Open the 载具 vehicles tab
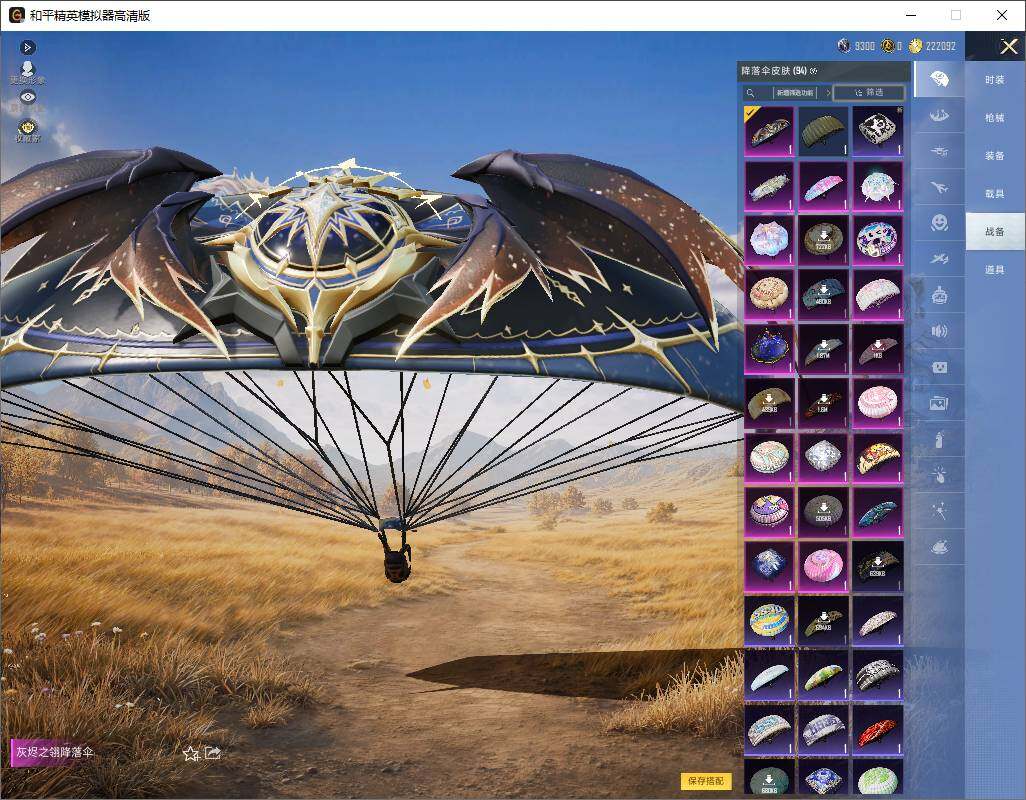 click(x=995, y=194)
